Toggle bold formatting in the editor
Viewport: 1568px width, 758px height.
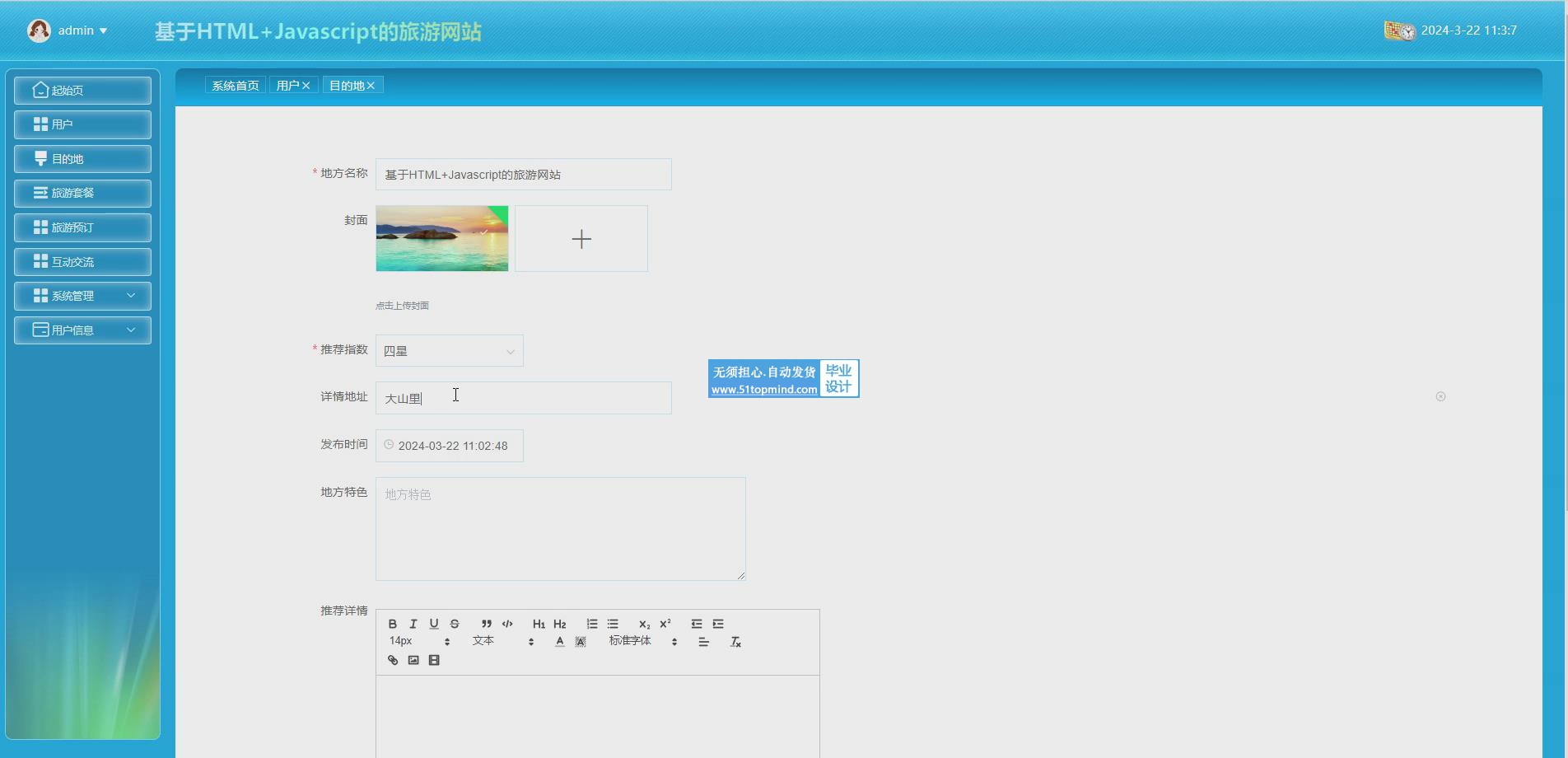[x=393, y=624]
